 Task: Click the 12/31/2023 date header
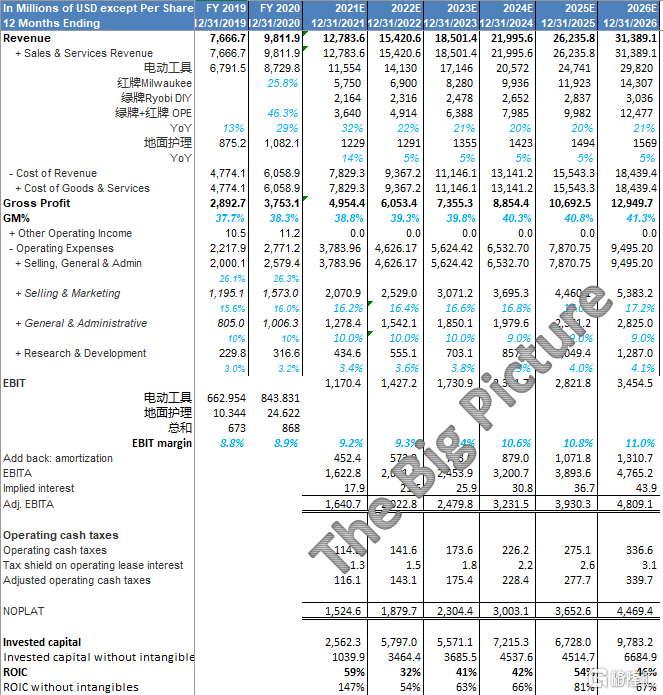450,23
